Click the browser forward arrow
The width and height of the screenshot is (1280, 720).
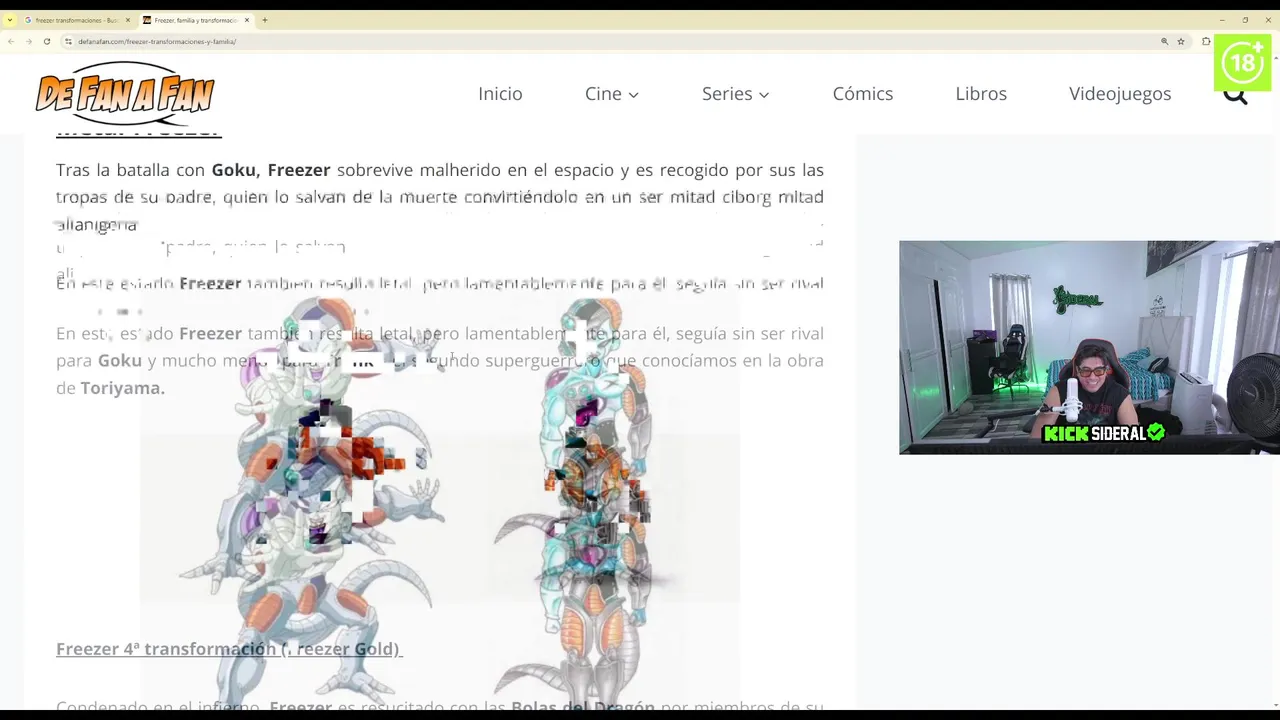click(28, 41)
